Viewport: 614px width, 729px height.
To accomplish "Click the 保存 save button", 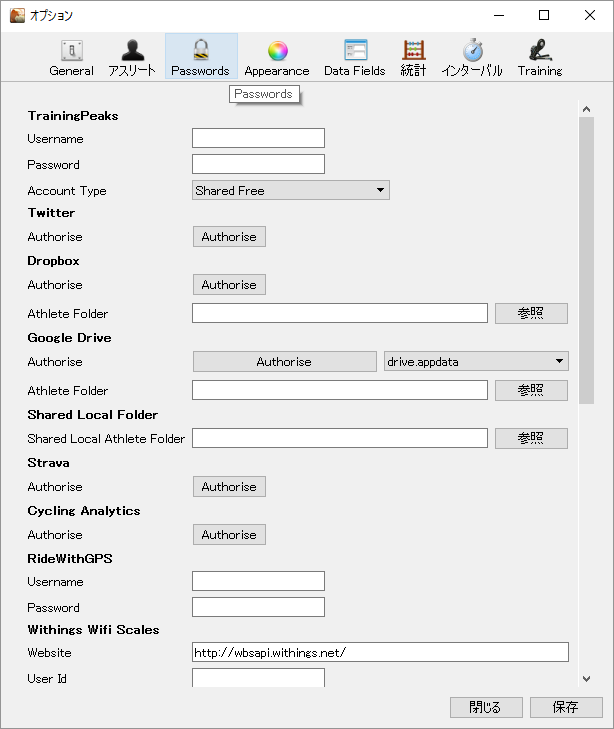I will pyautogui.click(x=566, y=707).
